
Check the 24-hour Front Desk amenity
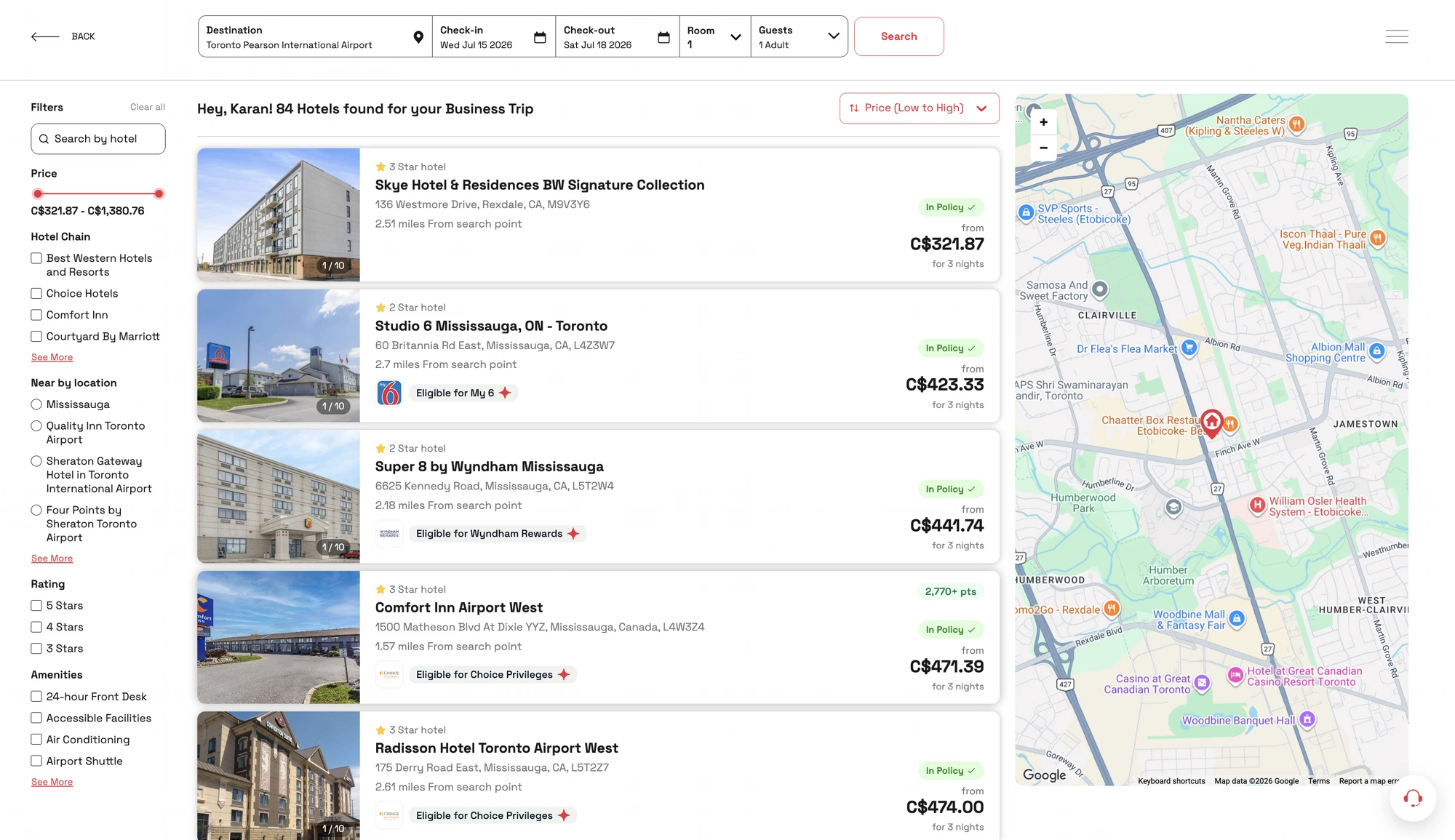36,697
